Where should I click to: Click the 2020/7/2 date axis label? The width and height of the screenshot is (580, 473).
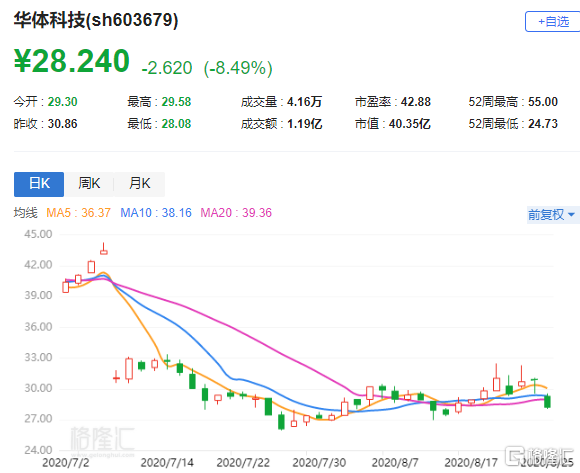65,463
